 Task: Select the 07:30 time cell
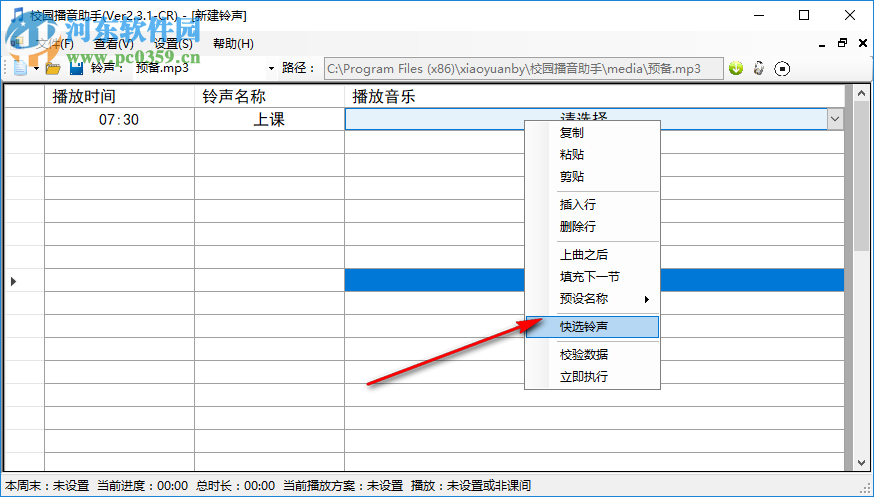tap(119, 119)
